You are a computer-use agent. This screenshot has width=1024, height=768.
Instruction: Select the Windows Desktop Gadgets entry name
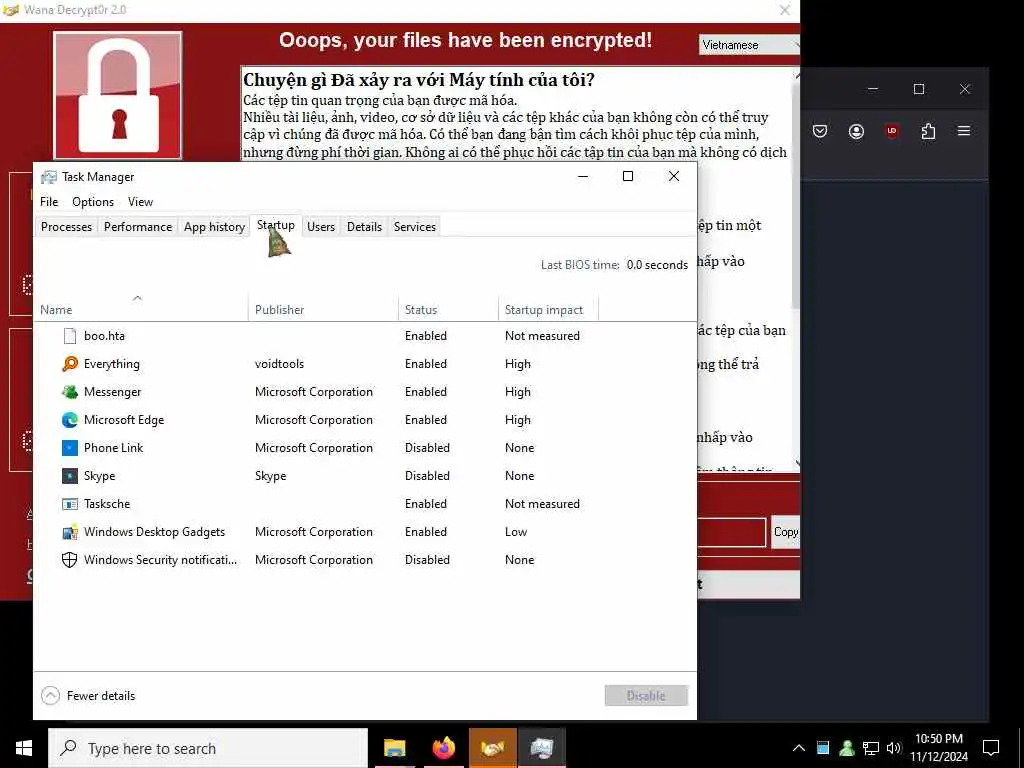tap(154, 532)
